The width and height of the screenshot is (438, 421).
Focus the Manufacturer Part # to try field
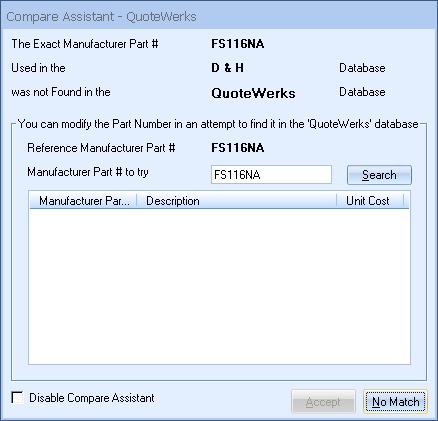(271, 174)
